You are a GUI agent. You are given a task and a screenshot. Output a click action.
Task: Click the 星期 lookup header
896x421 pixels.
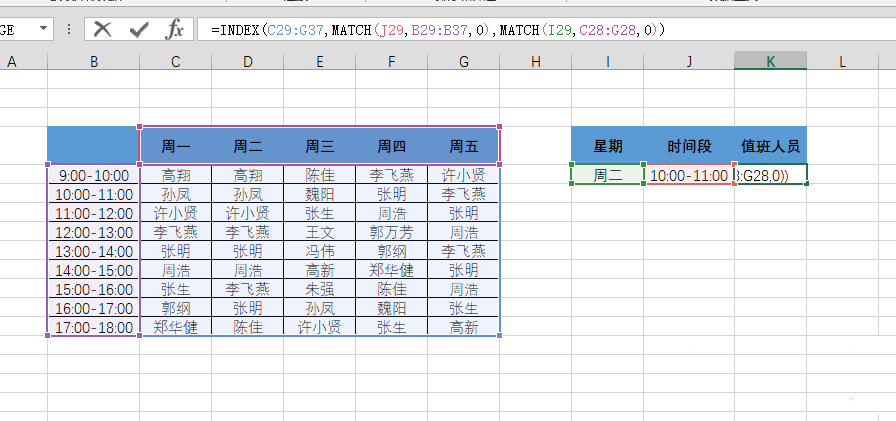click(607, 146)
